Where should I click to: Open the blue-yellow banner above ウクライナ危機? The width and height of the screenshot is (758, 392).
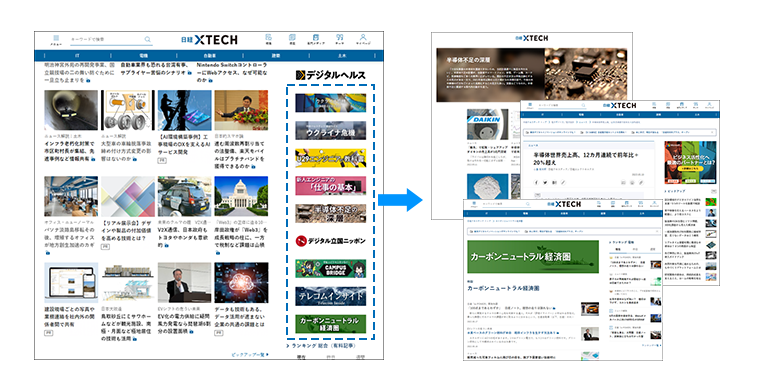331,103
